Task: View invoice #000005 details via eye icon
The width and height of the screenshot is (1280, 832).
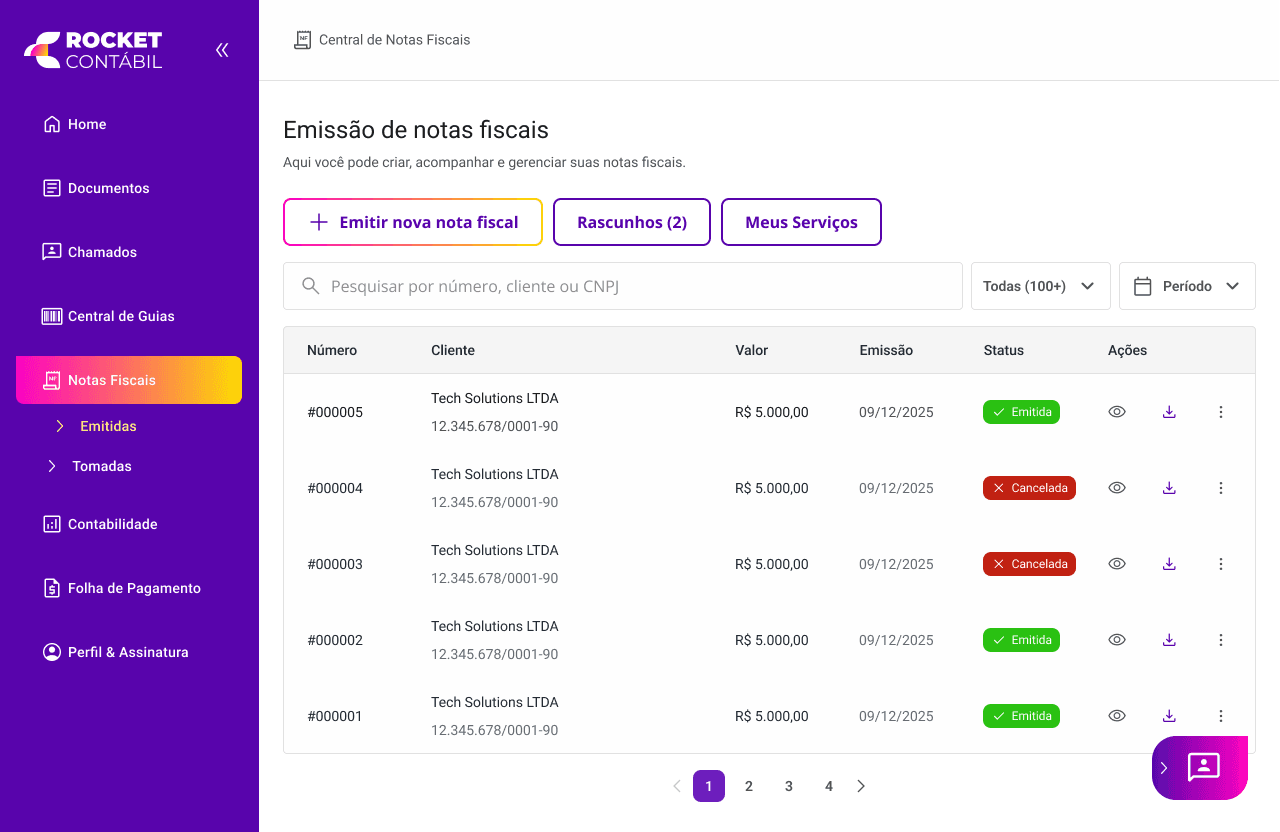Action: tap(1117, 412)
